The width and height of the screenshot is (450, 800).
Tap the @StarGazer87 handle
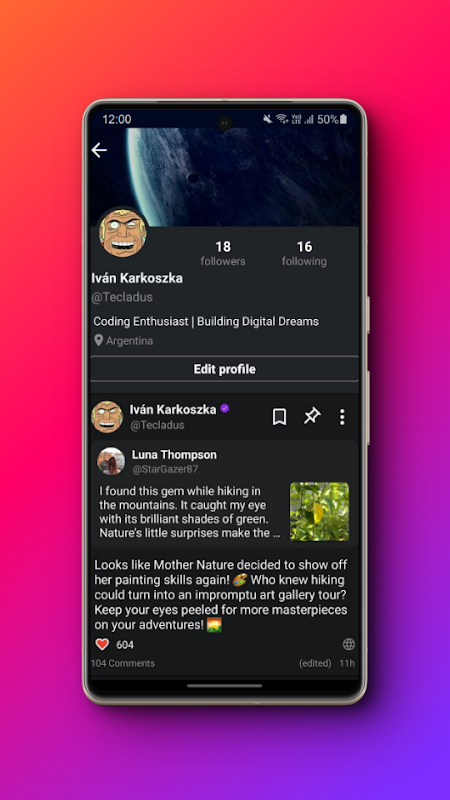165,469
